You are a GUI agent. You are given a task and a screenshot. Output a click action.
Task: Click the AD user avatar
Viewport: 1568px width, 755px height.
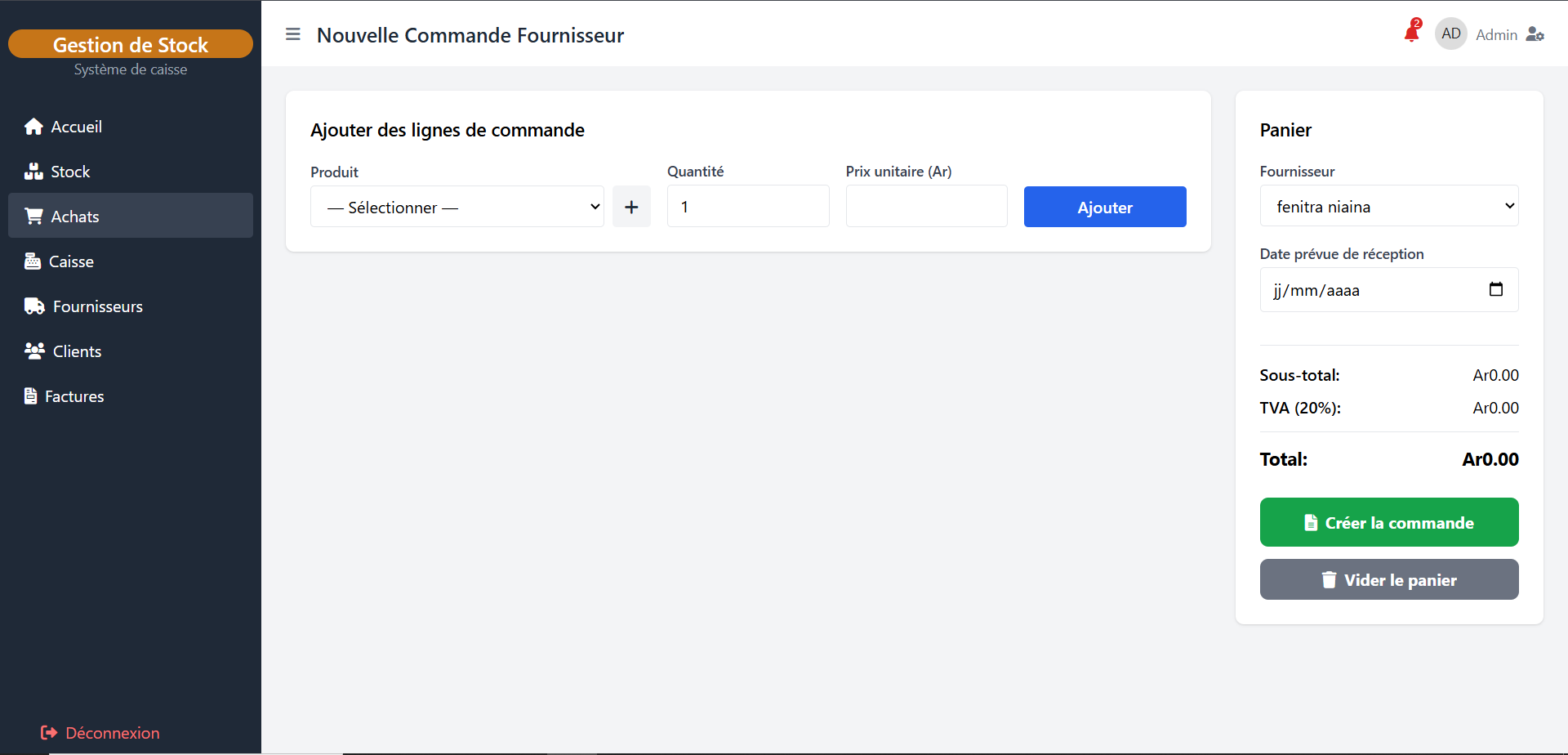click(1450, 34)
